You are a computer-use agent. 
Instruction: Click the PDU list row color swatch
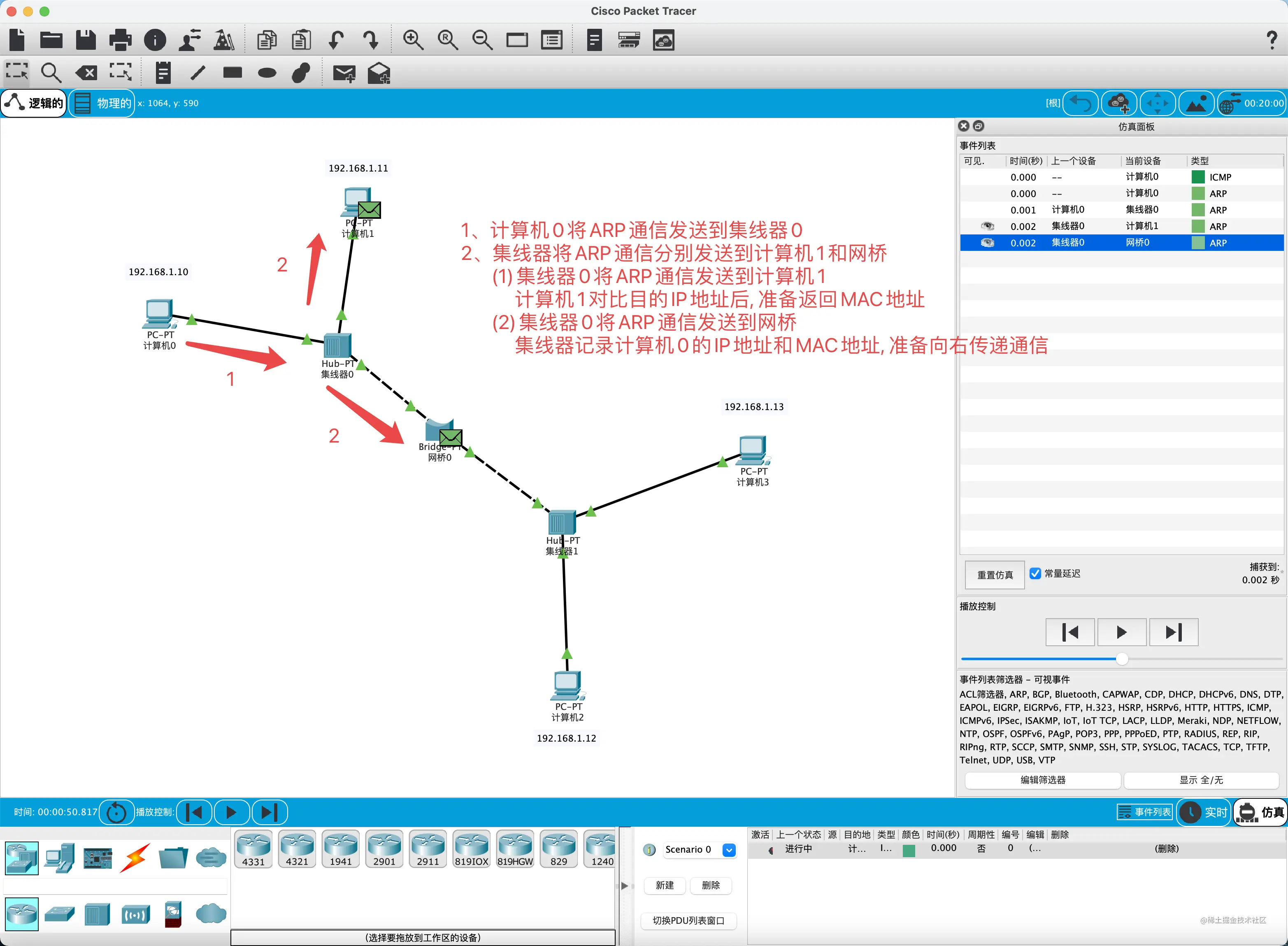click(x=909, y=850)
